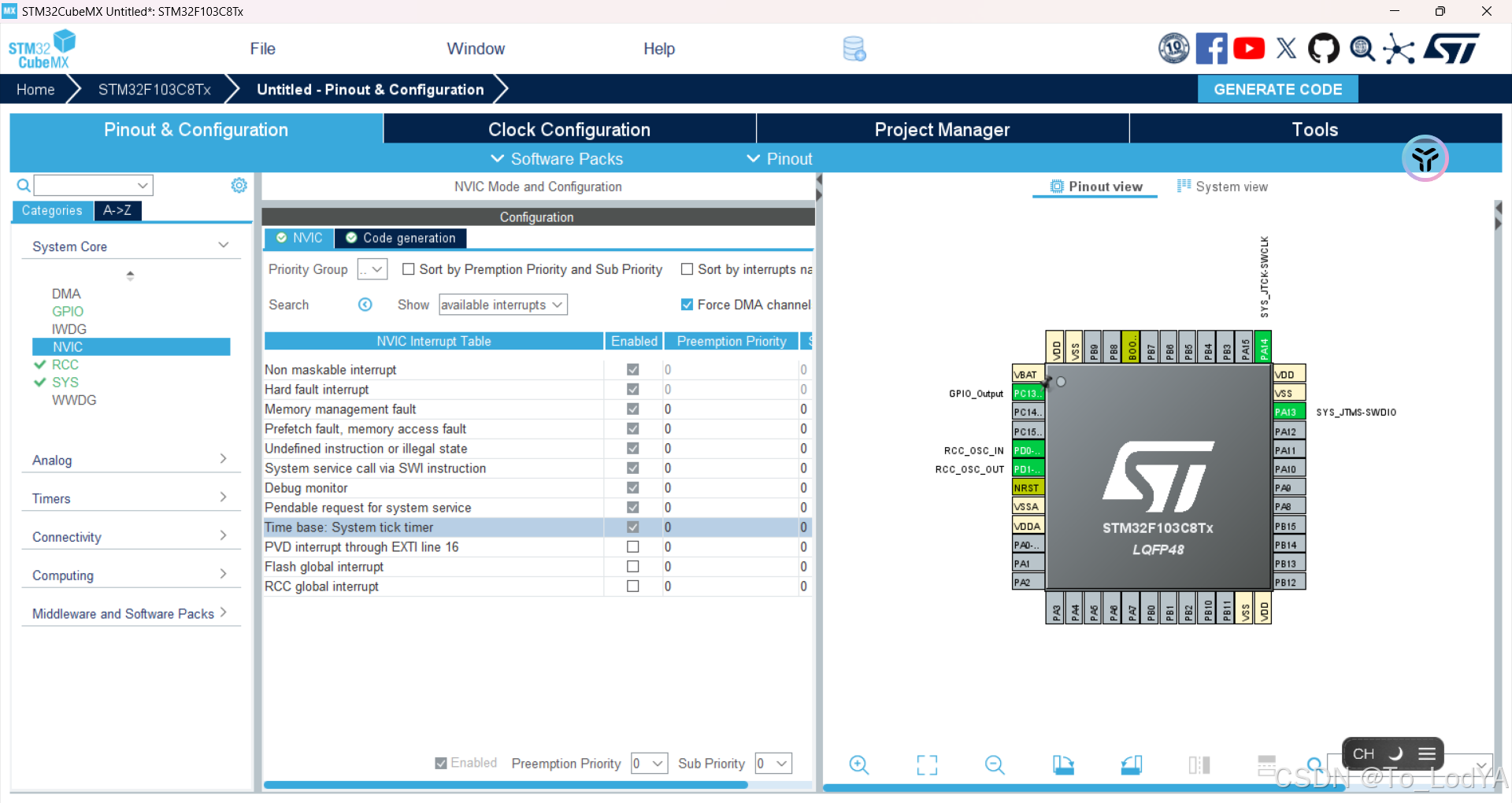Open the GitHub icon link
This screenshot has width=1512, height=803.
1324,49
